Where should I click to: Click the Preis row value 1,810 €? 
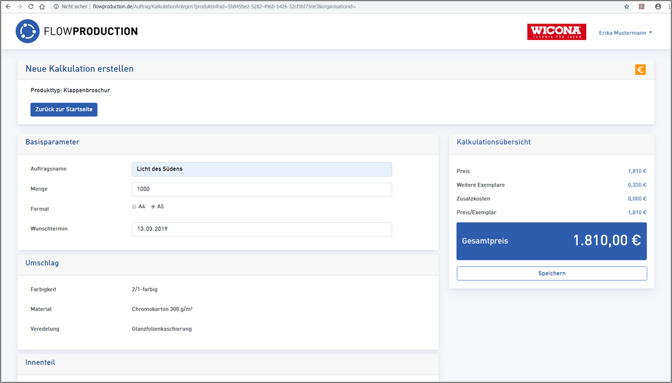tap(637, 171)
